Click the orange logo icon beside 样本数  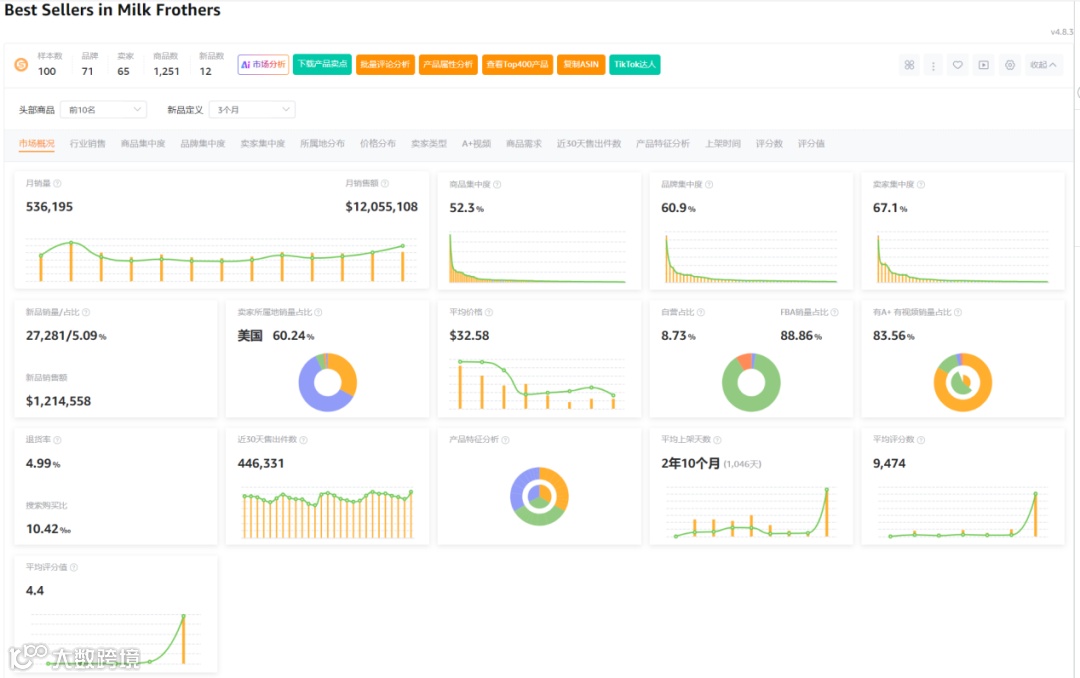point(21,65)
